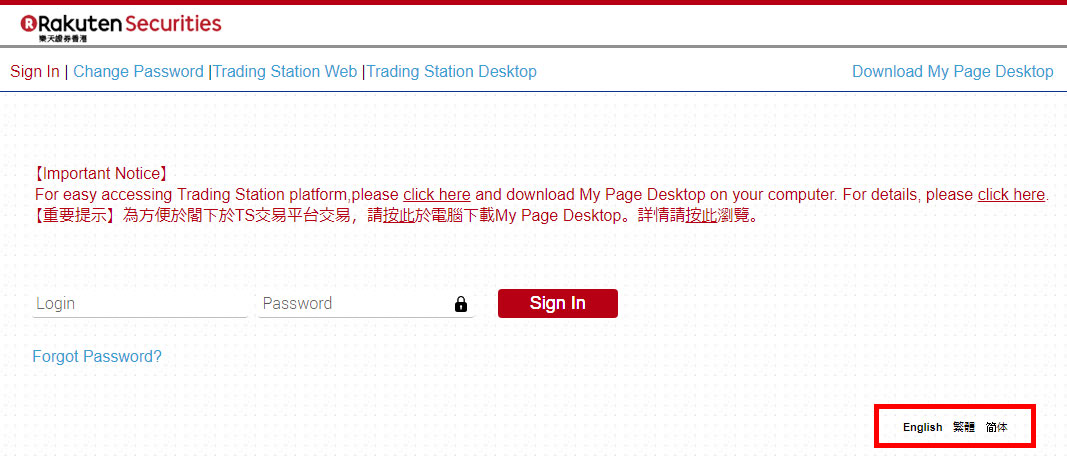The height and width of the screenshot is (459, 1067).
Task: Switch language to Traditional Chinese 繁體
Action: (963, 427)
